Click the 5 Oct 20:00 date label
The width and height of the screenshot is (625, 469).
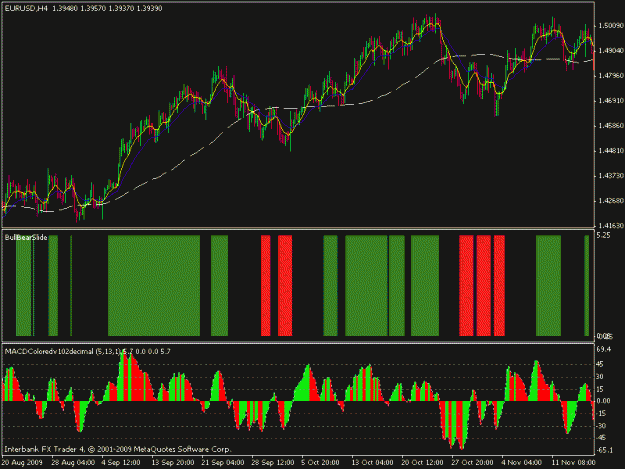[x=320, y=463]
